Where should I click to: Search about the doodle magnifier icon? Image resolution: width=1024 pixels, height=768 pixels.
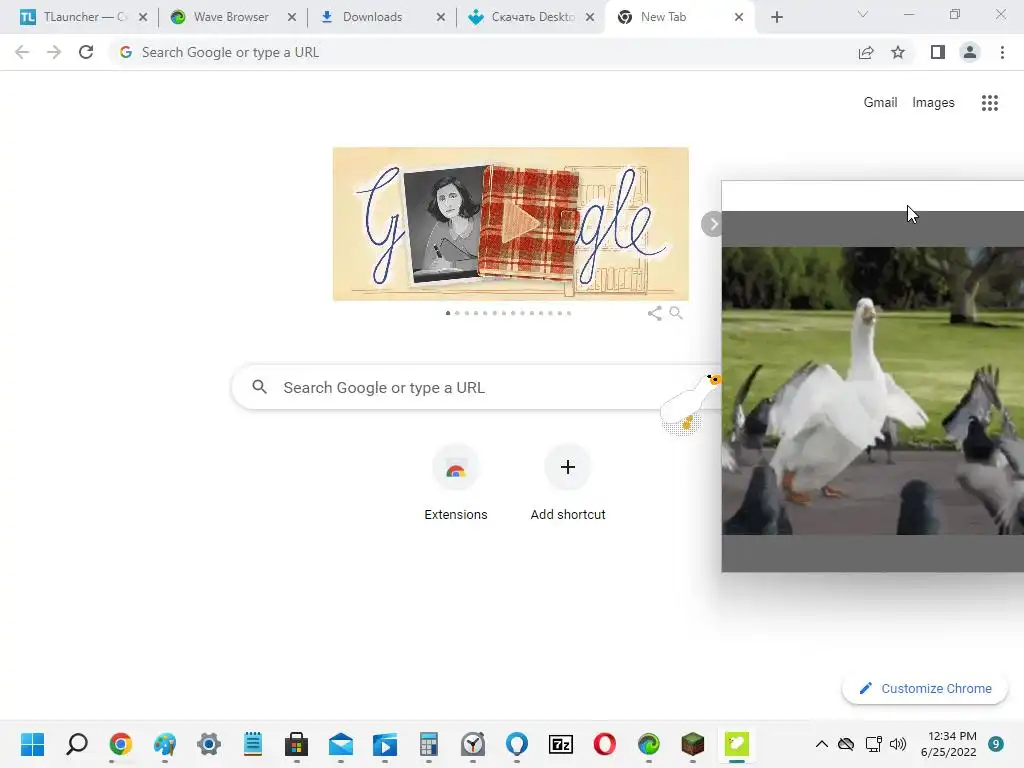point(676,313)
